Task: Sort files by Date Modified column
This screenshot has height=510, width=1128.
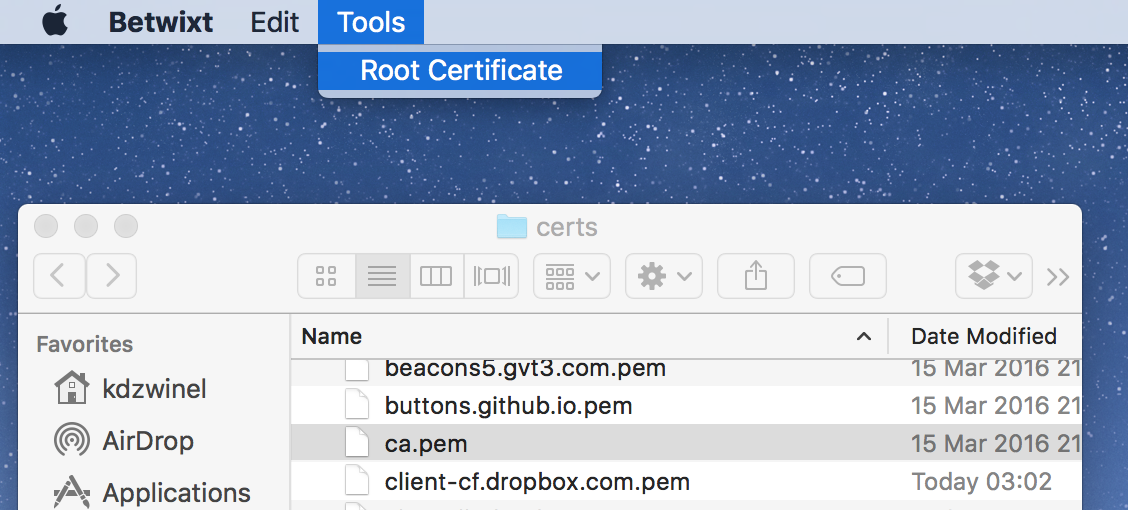Action: 983,337
